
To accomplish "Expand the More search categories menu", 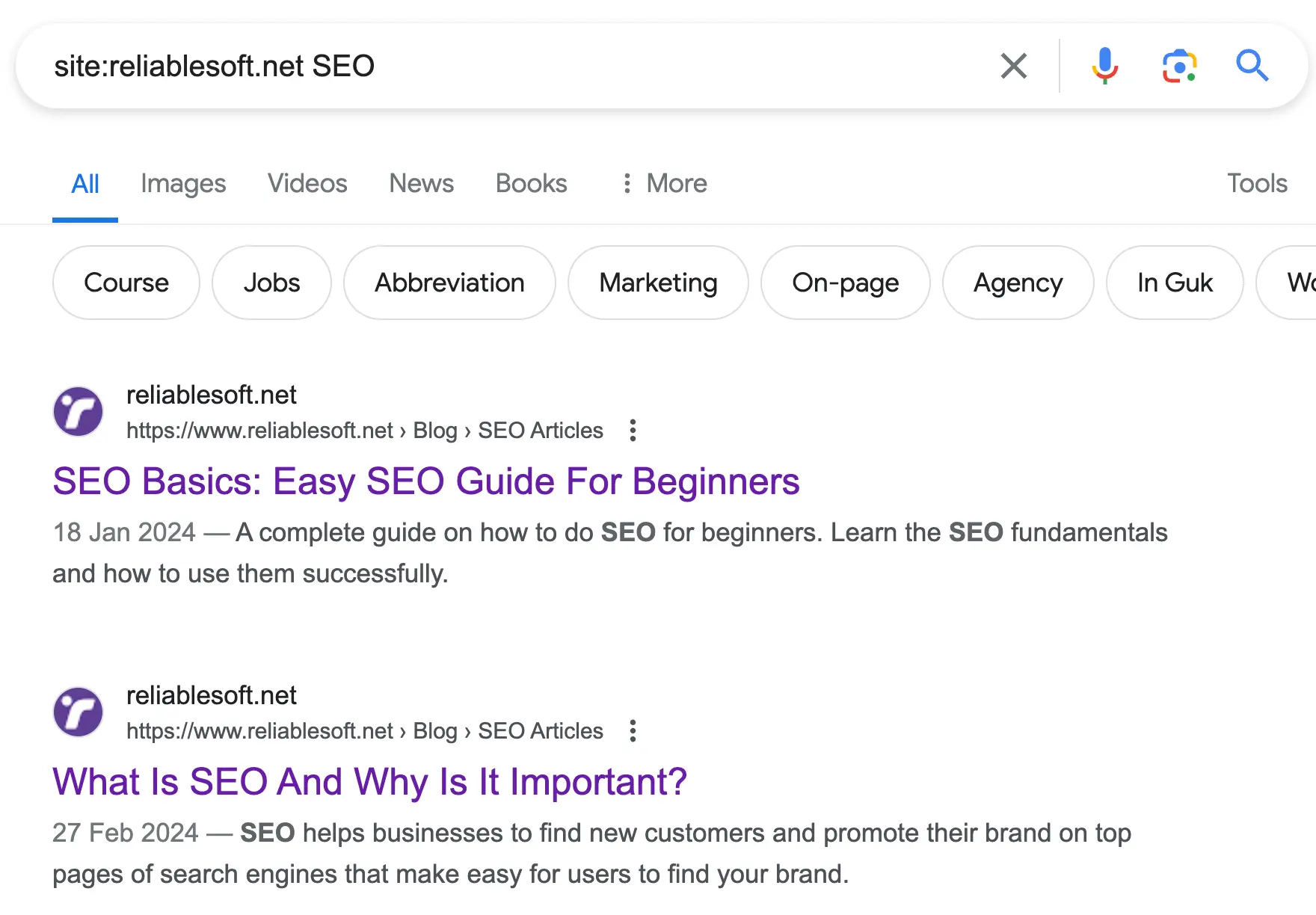I will tap(664, 183).
